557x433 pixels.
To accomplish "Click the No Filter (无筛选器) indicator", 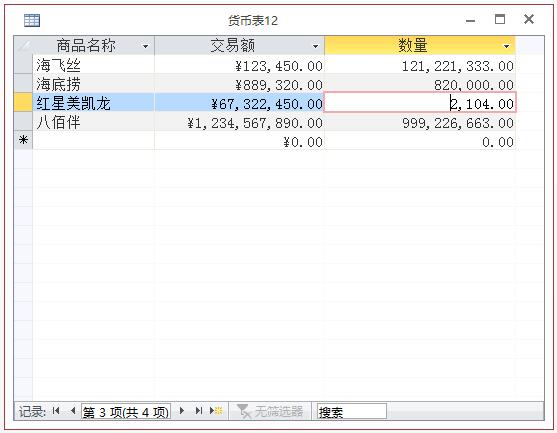I will 270,411.
